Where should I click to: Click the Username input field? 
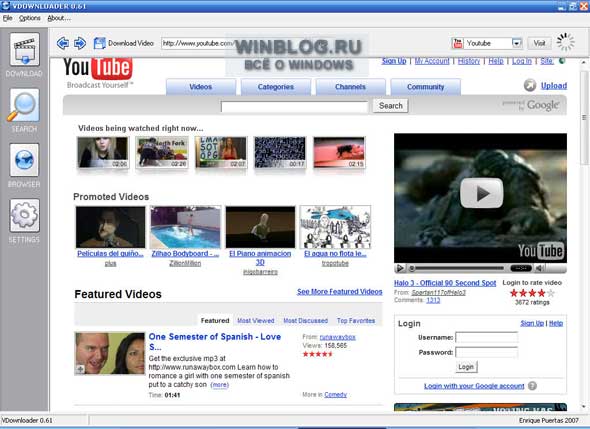487,338
